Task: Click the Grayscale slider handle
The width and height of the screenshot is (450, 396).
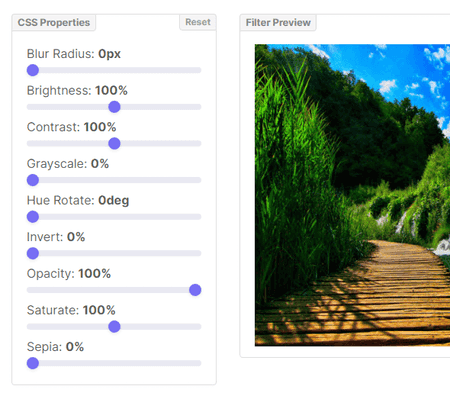Action: click(33, 180)
